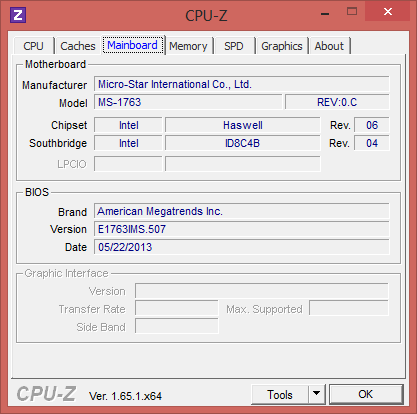The image size is (417, 414).
Task: Click the OK button
Action: point(366,394)
